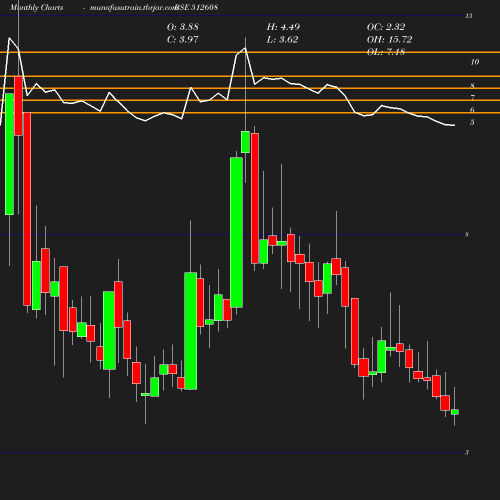Click the "5" price axis label
The width and height of the screenshot is (500, 500).
472,122
